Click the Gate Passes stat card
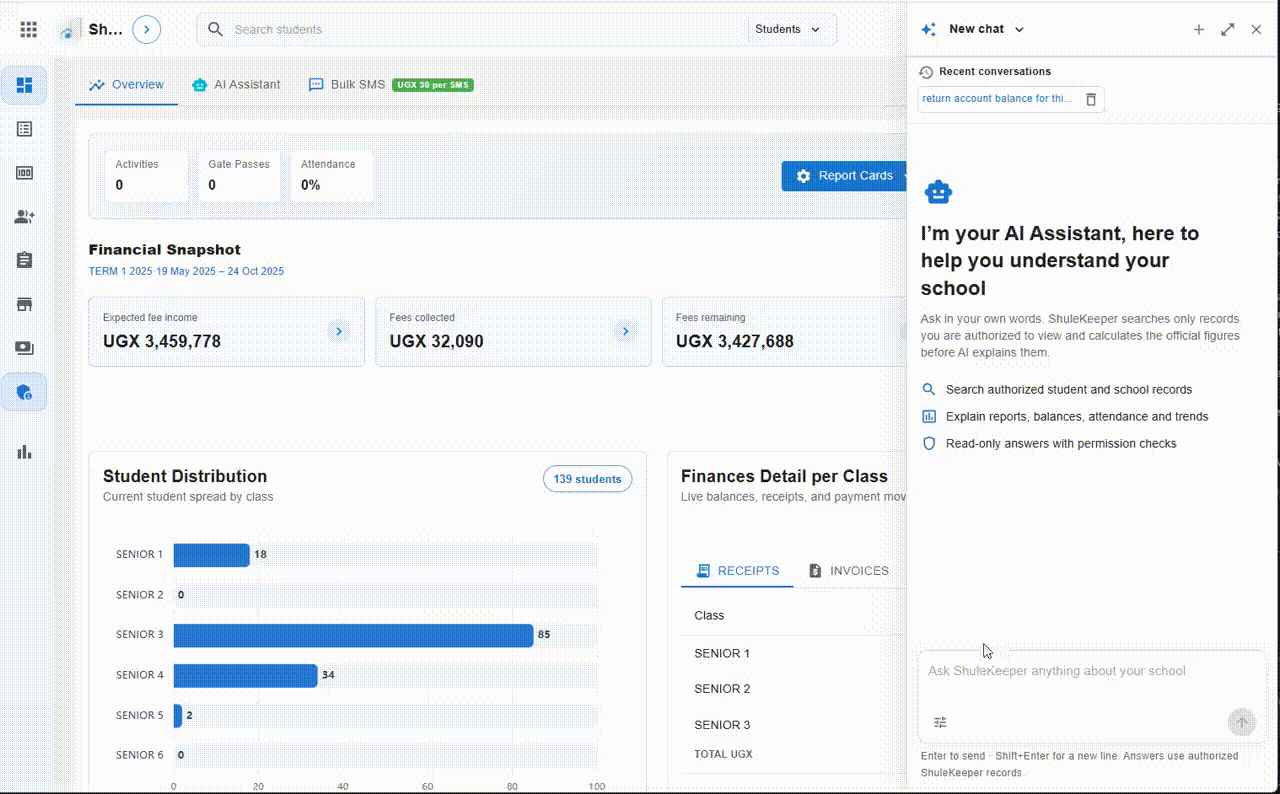Image resolution: width=1280 pixels, height=794 pixels. tap(239, 175)
